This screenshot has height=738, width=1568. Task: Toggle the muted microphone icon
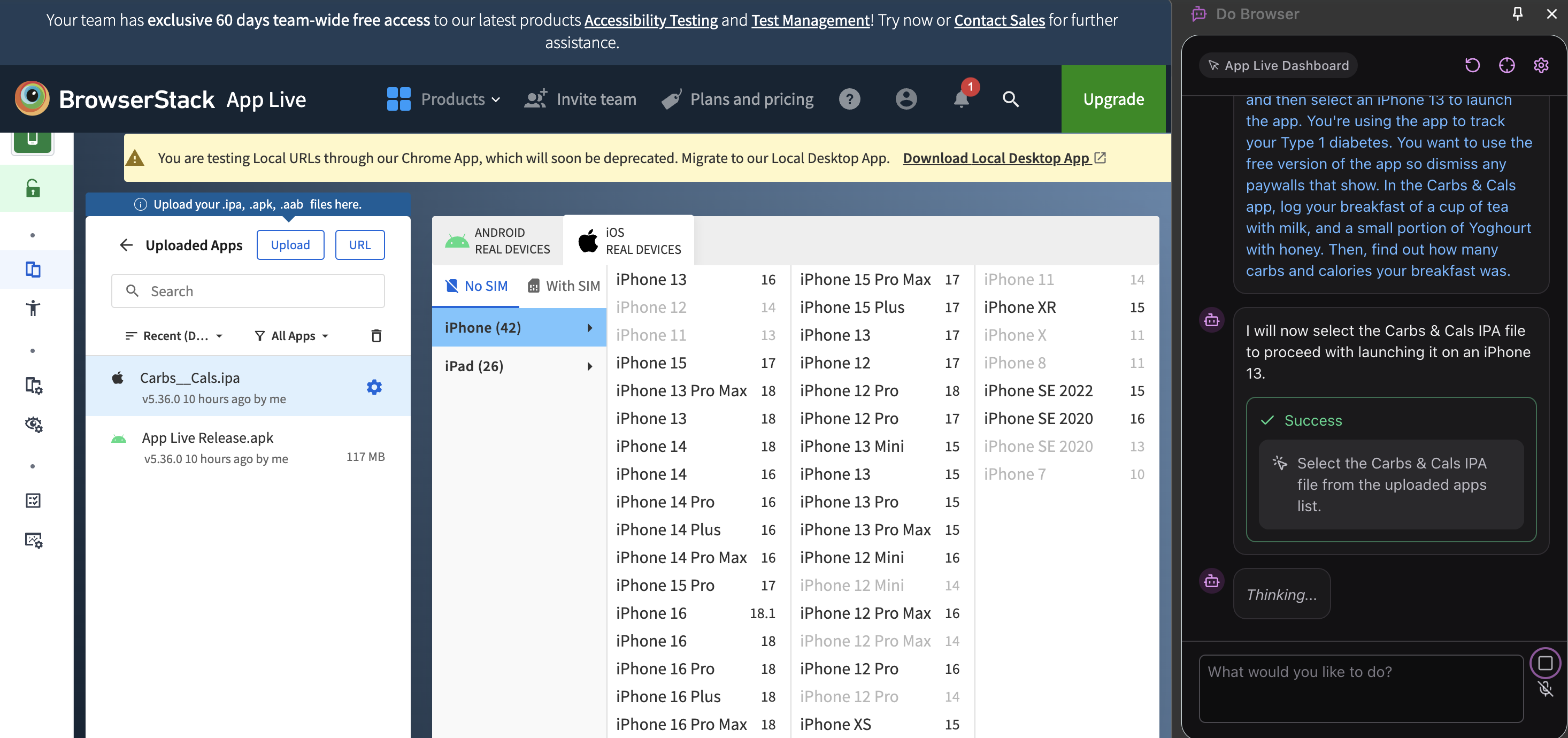click(x=1545, y=689)
